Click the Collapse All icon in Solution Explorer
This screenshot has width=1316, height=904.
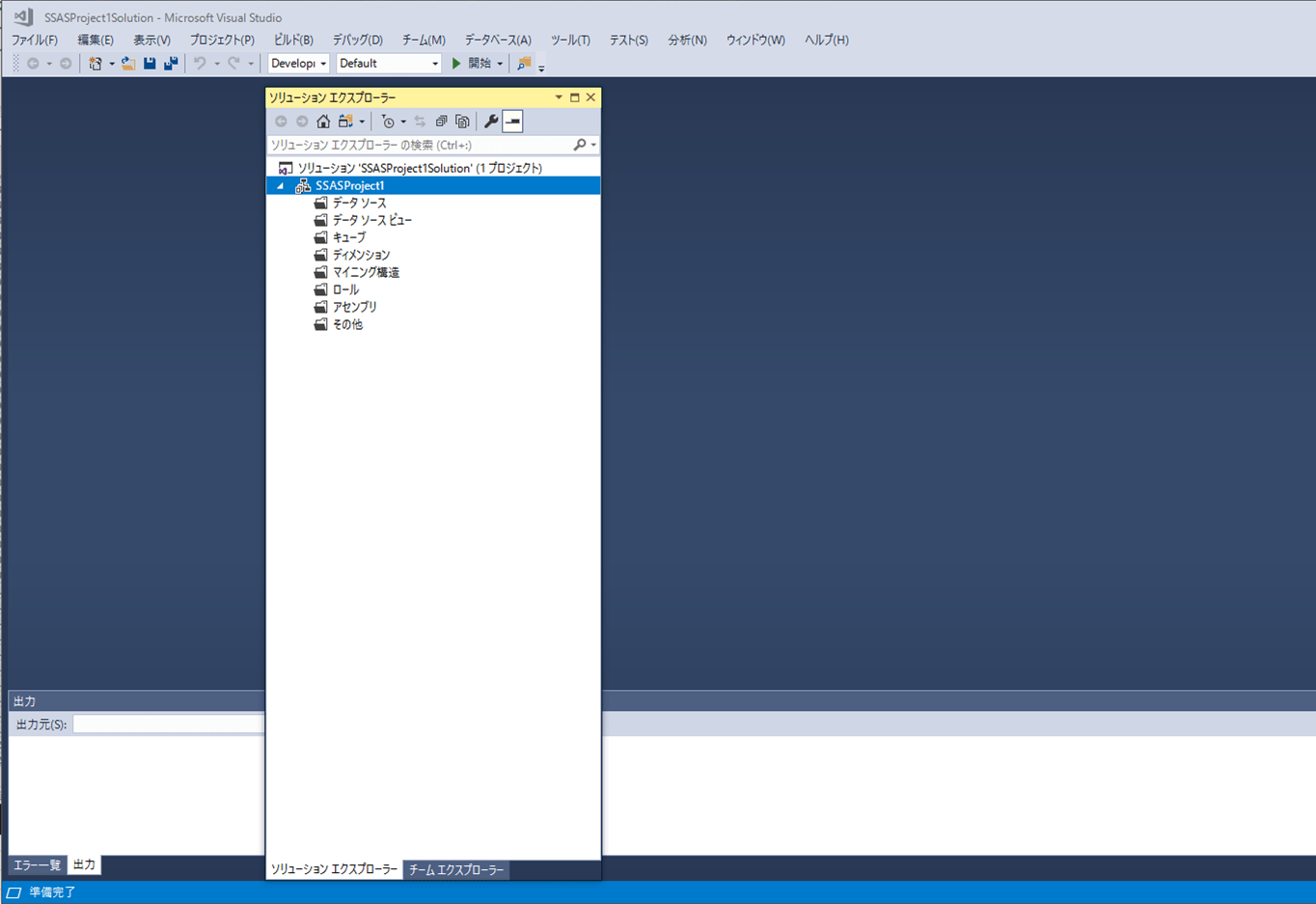[441, 122]
